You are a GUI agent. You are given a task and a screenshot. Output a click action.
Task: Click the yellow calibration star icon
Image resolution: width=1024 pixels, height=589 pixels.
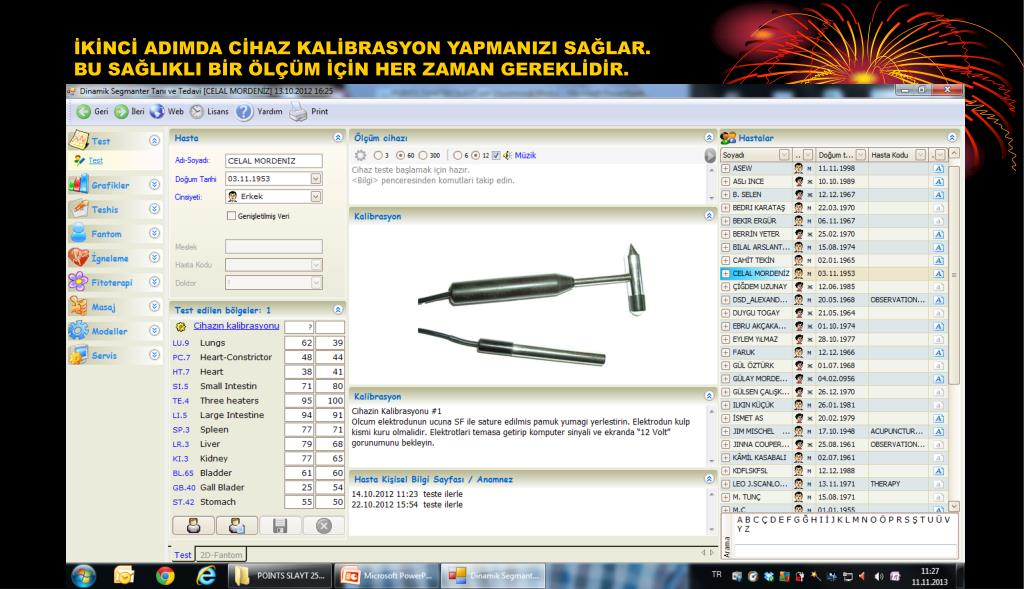181,326
